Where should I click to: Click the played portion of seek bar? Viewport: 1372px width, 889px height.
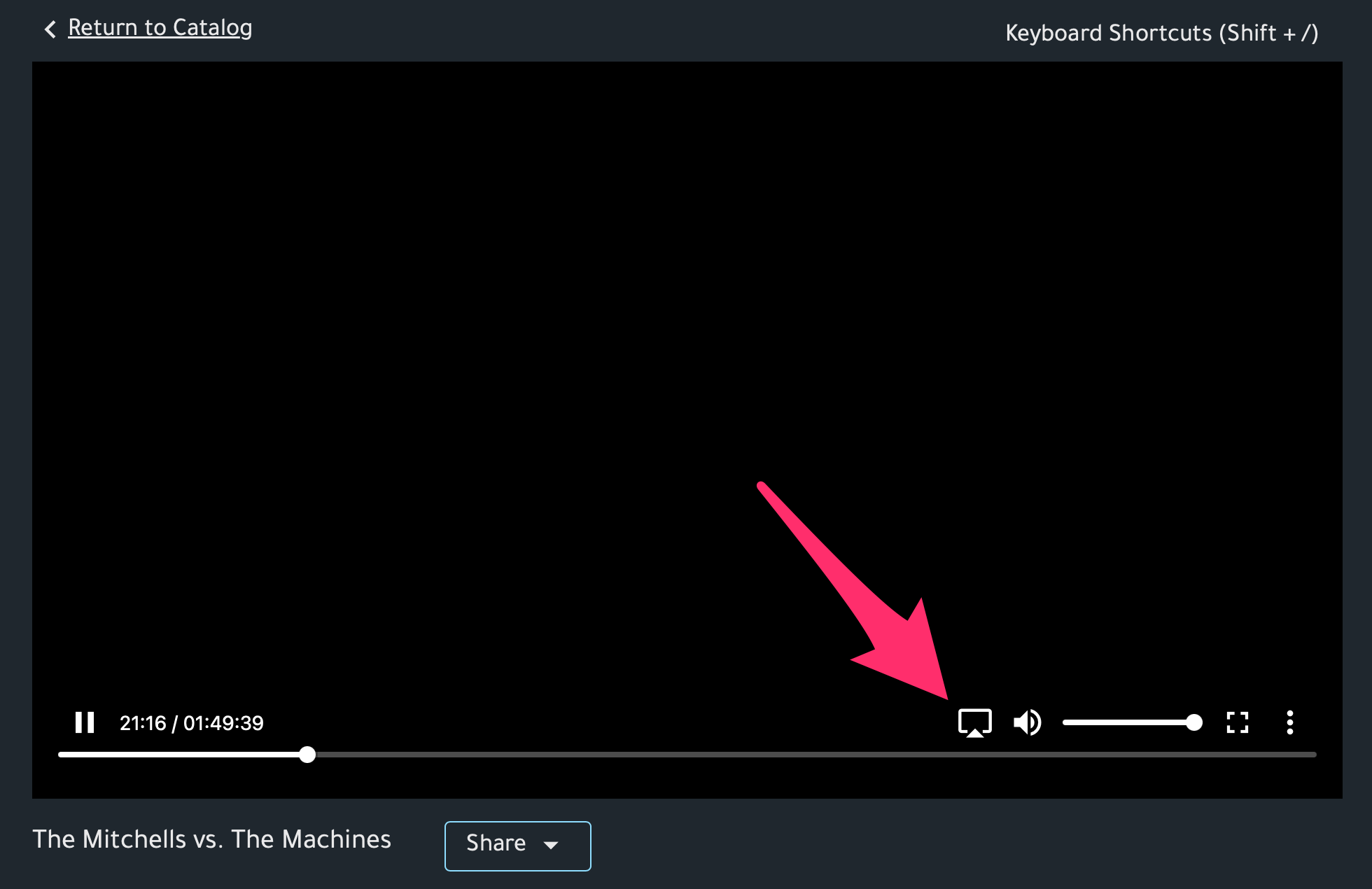pos(182,755)
